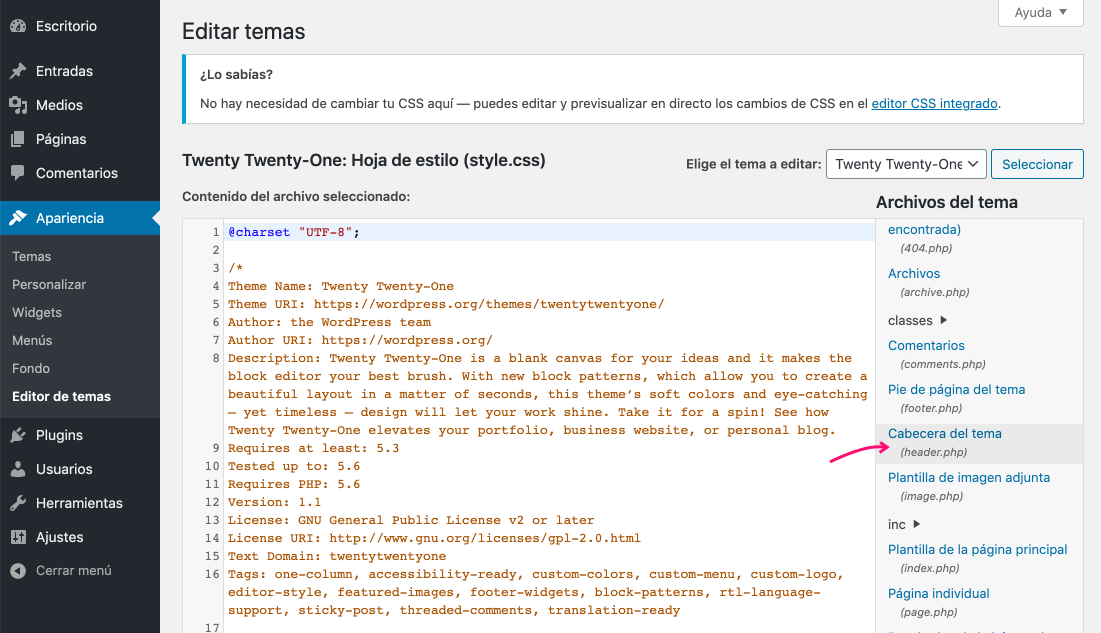Click line 1 @charset in code editor
Screen dimensions: 1101x633
294,232
